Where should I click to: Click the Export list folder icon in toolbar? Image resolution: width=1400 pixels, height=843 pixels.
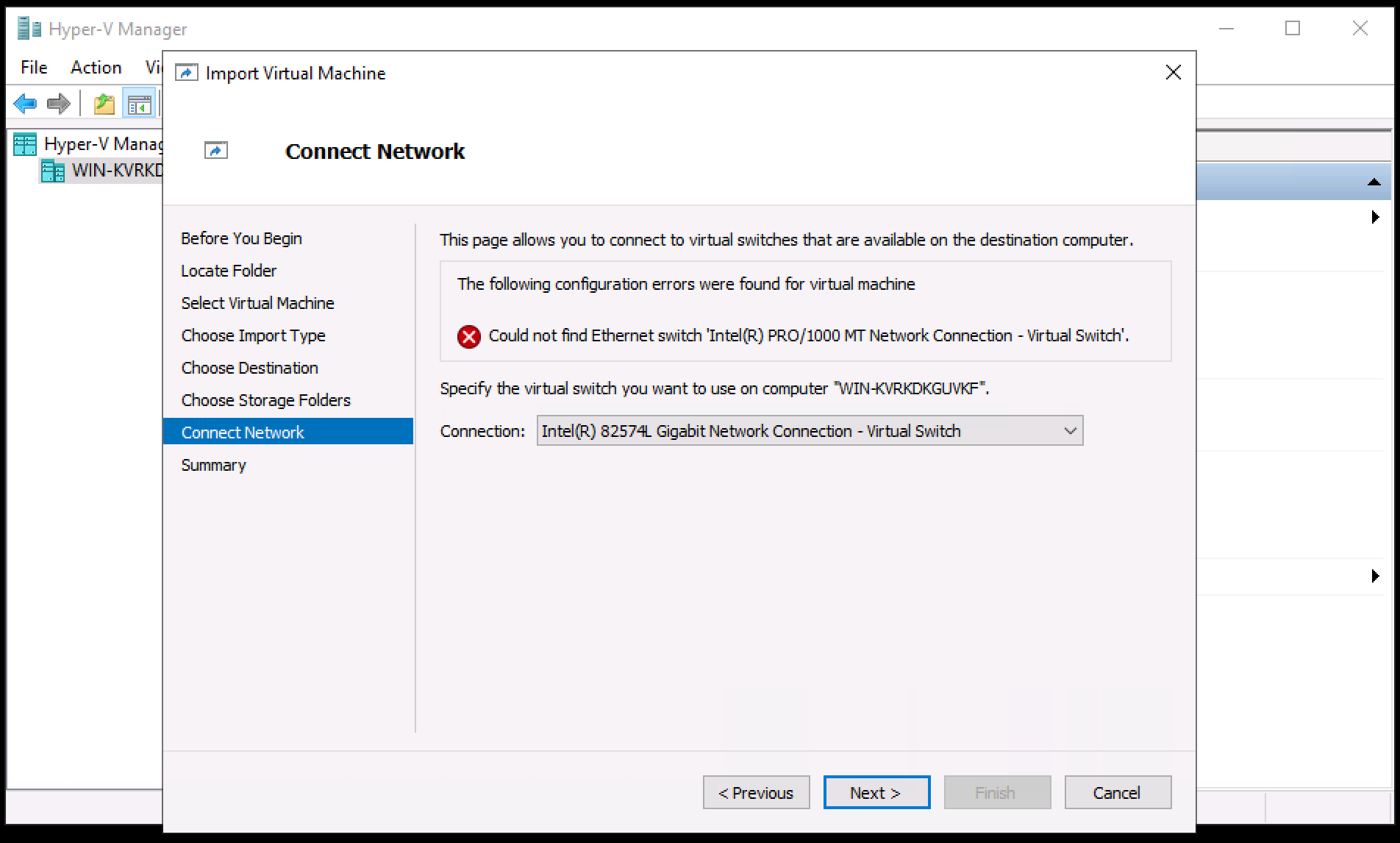104,103
